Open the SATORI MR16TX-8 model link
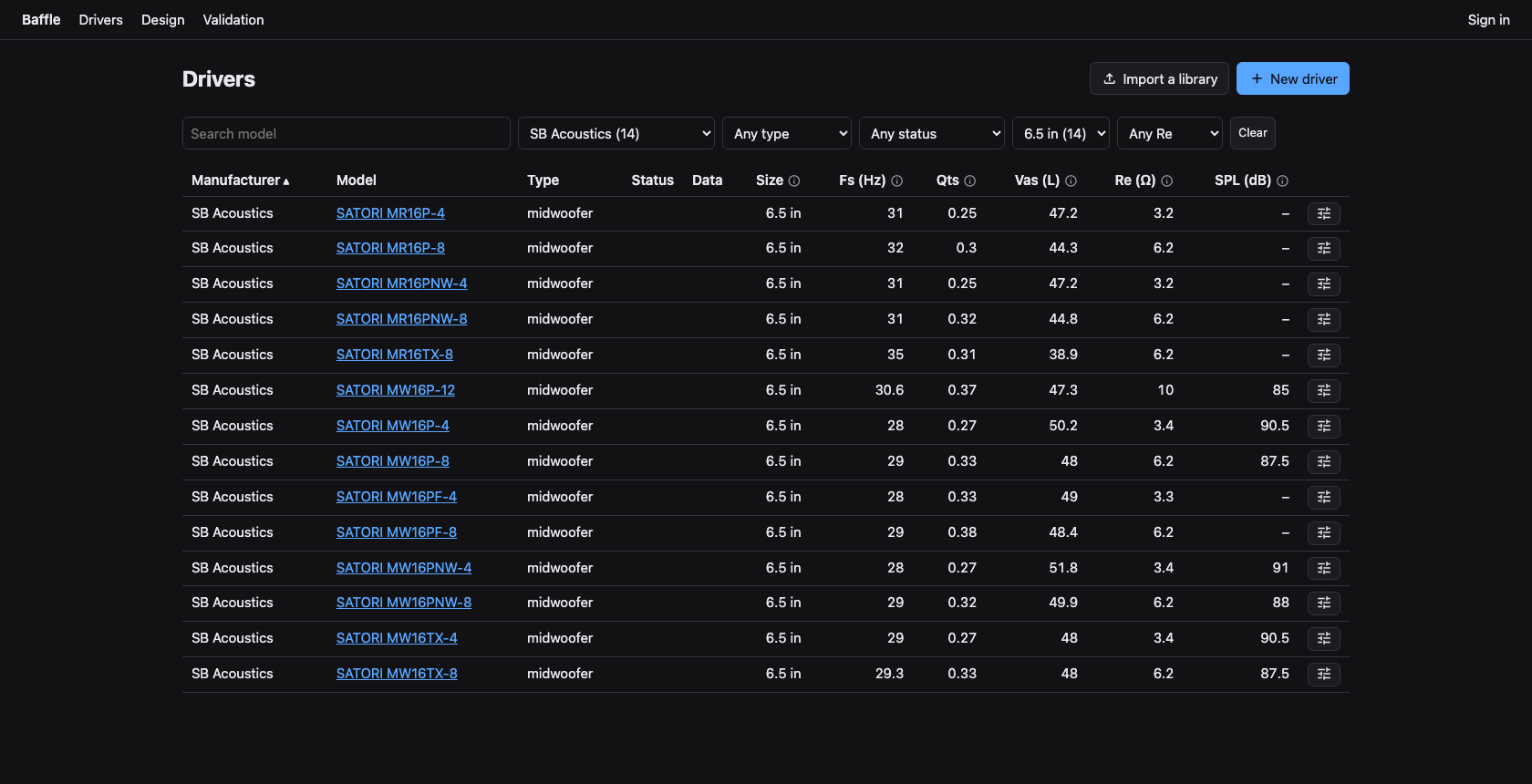Screen dimensions: 1532x784 click(395, 355)
